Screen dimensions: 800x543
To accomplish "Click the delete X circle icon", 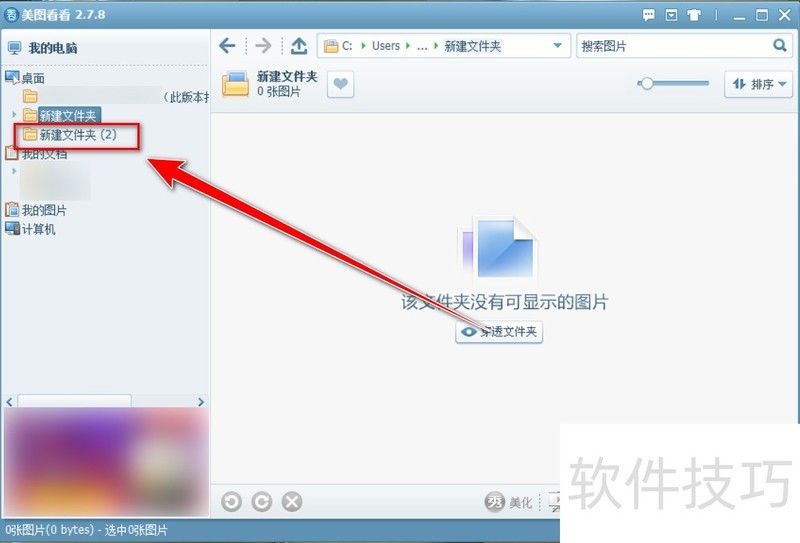I will pos(292,502).
